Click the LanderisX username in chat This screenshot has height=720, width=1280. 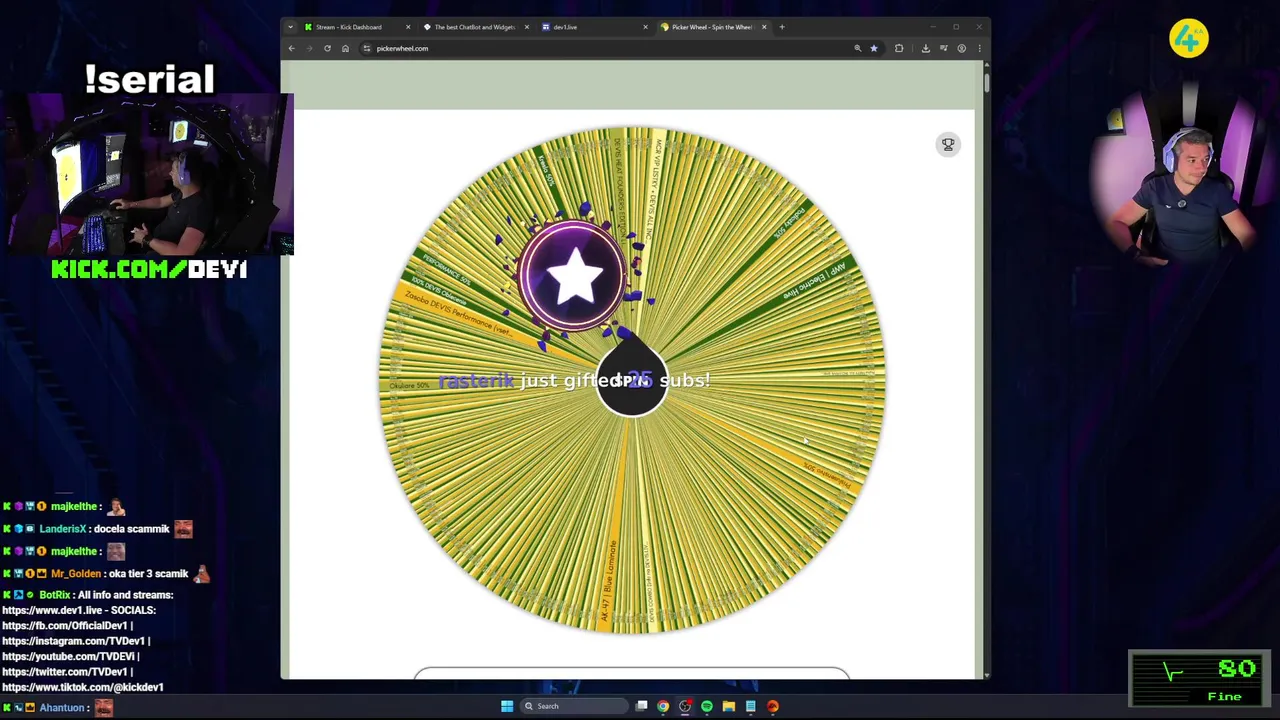(x=63, y=529)
